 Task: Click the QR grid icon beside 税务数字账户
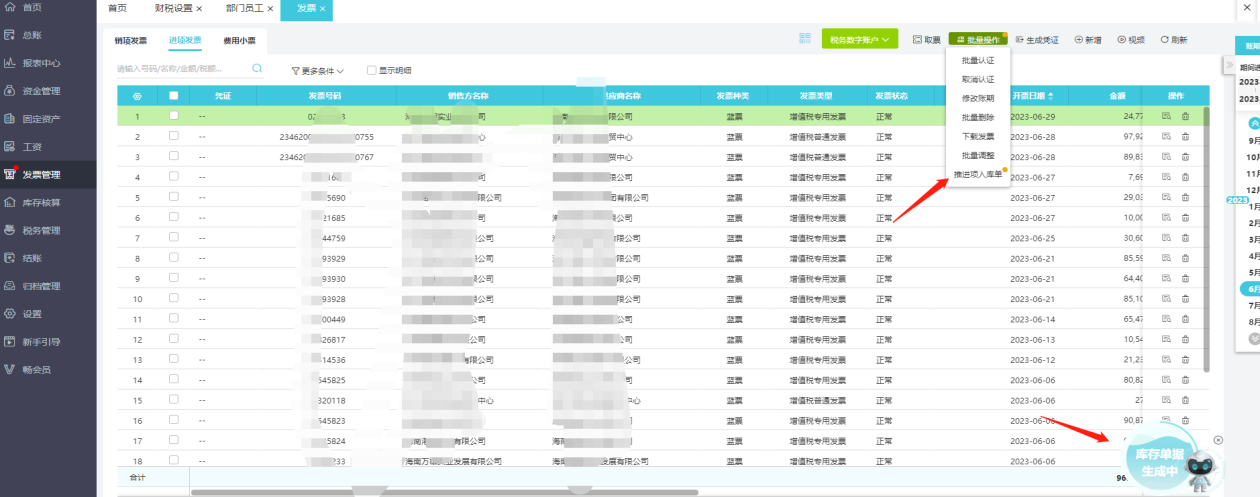(805, 39)
